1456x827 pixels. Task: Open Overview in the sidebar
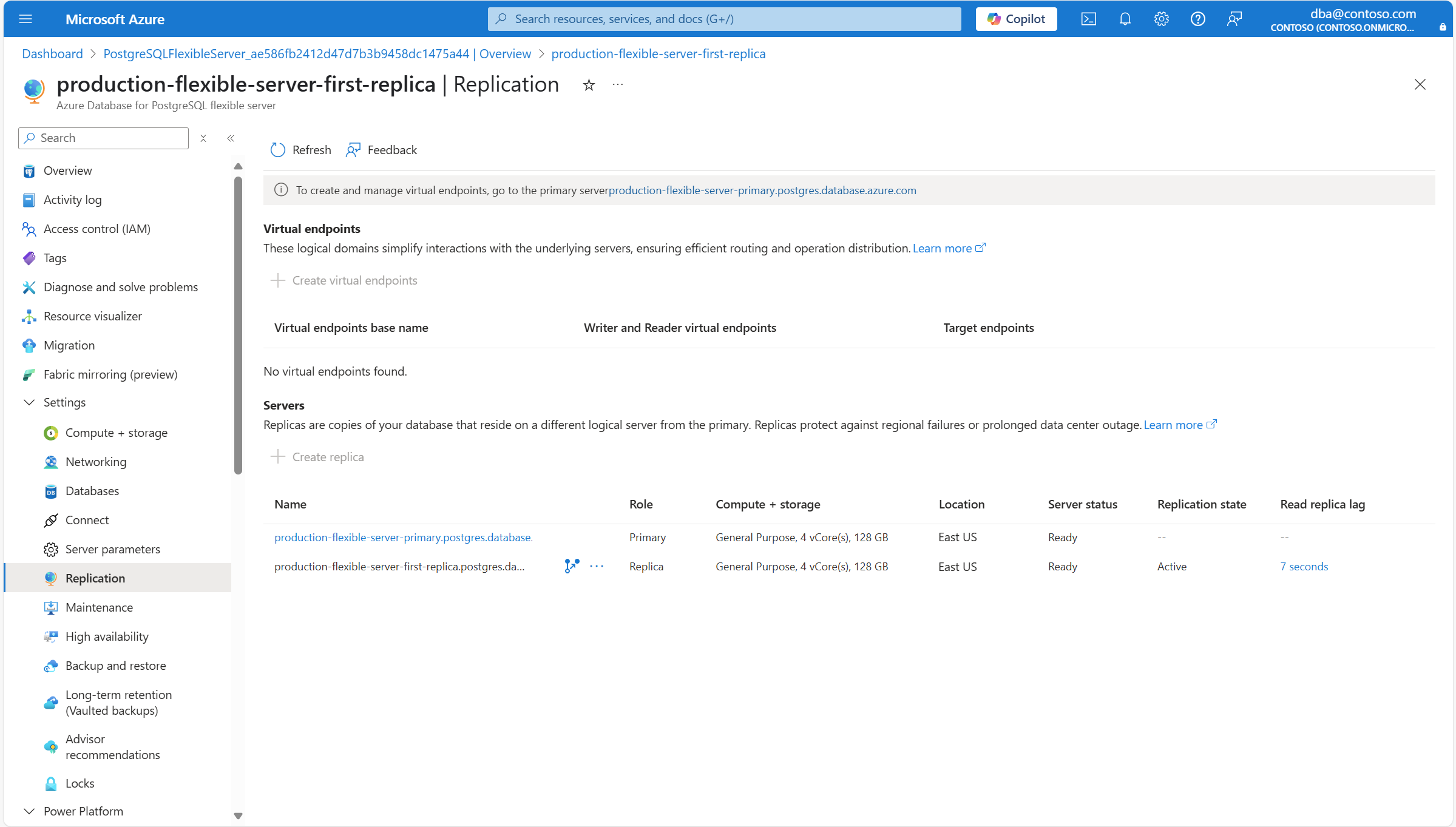coord(67,170)
